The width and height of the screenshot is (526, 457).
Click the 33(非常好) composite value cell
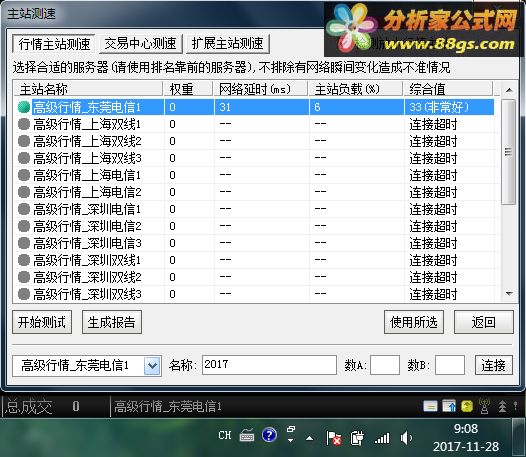point(439,107)
